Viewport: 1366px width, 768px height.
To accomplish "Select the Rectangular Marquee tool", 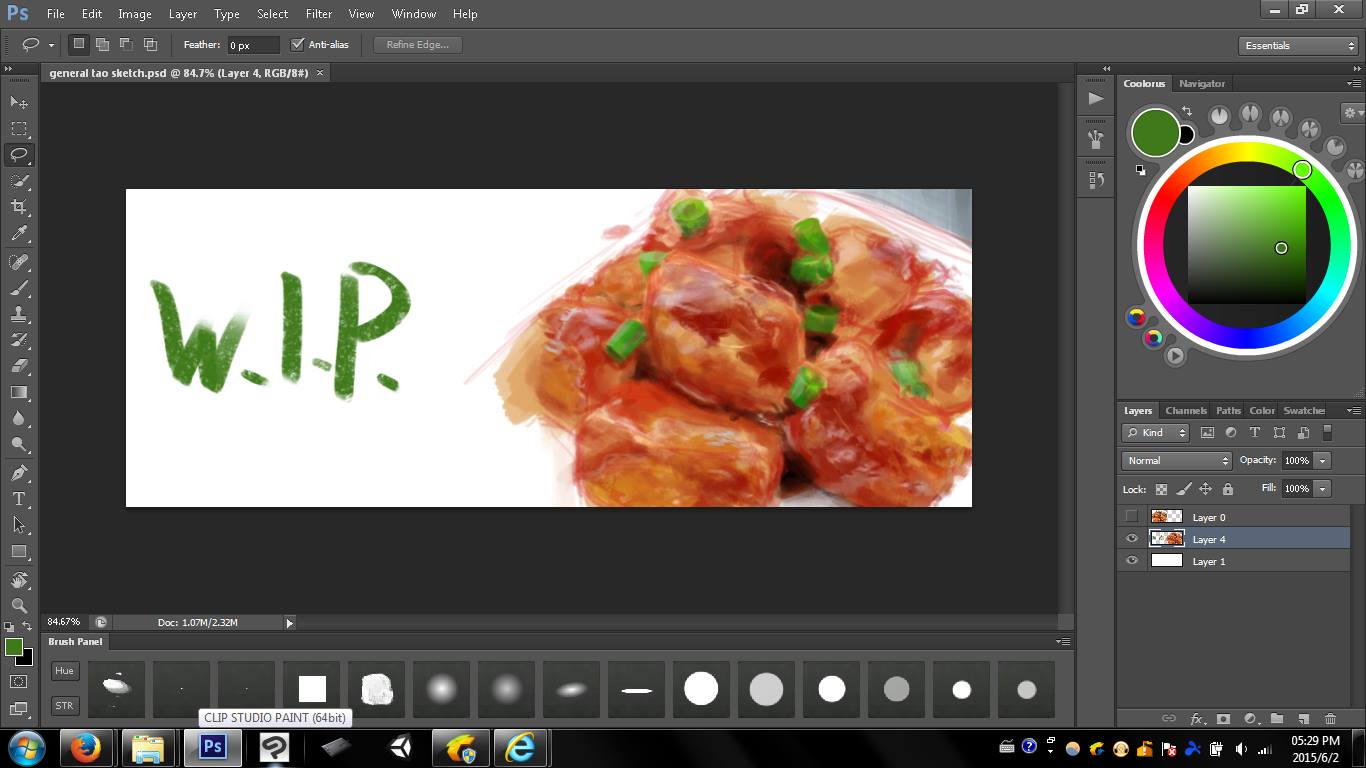I will click(19, 129).
